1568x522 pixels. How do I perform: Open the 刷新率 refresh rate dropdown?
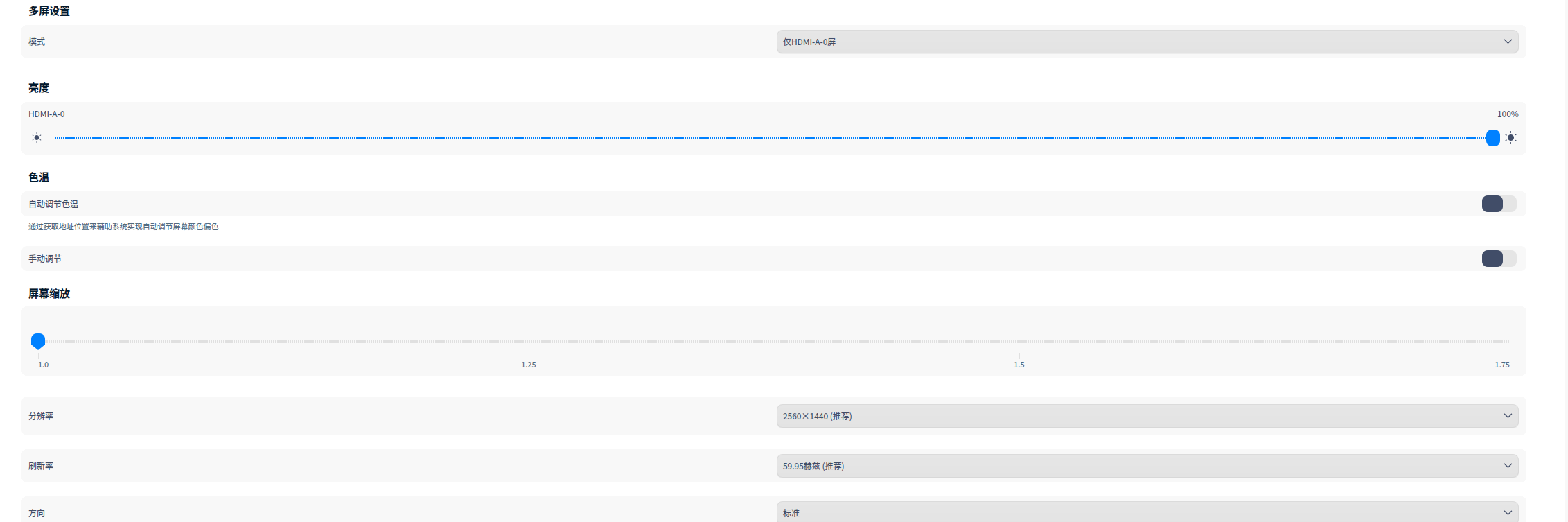coord(1147,466)
